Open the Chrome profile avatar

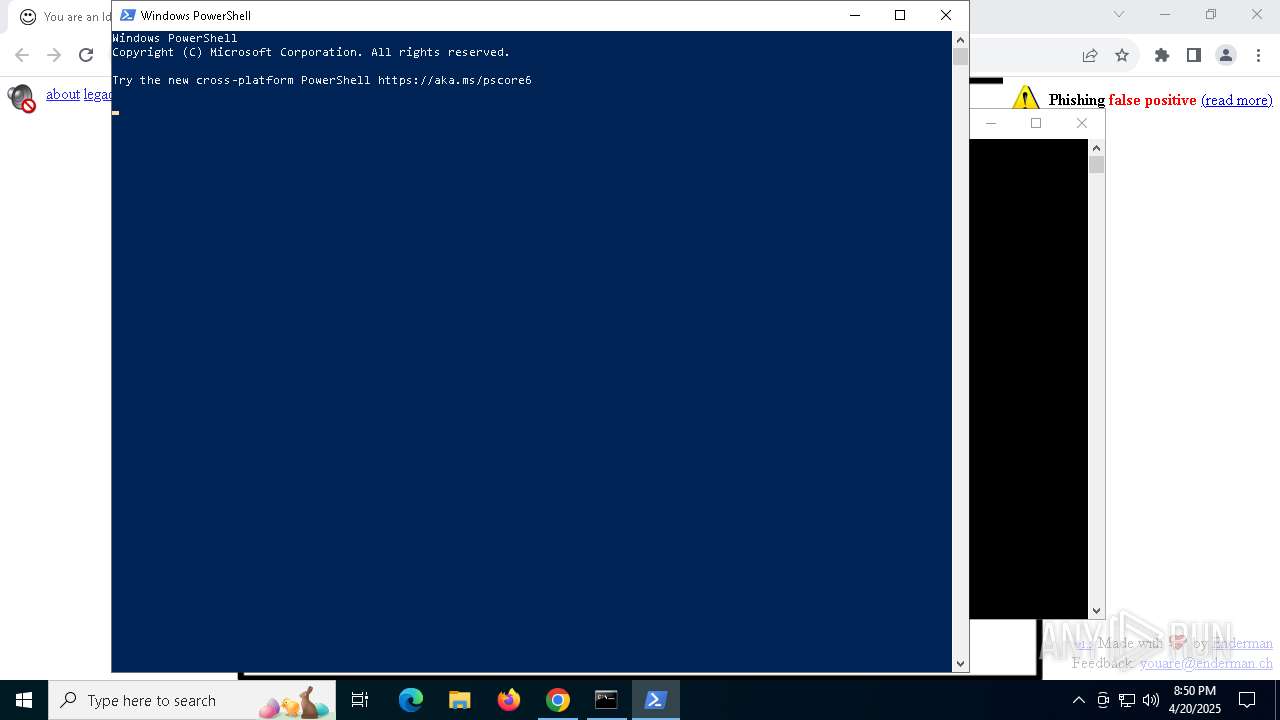click(x=1226, y=55)
